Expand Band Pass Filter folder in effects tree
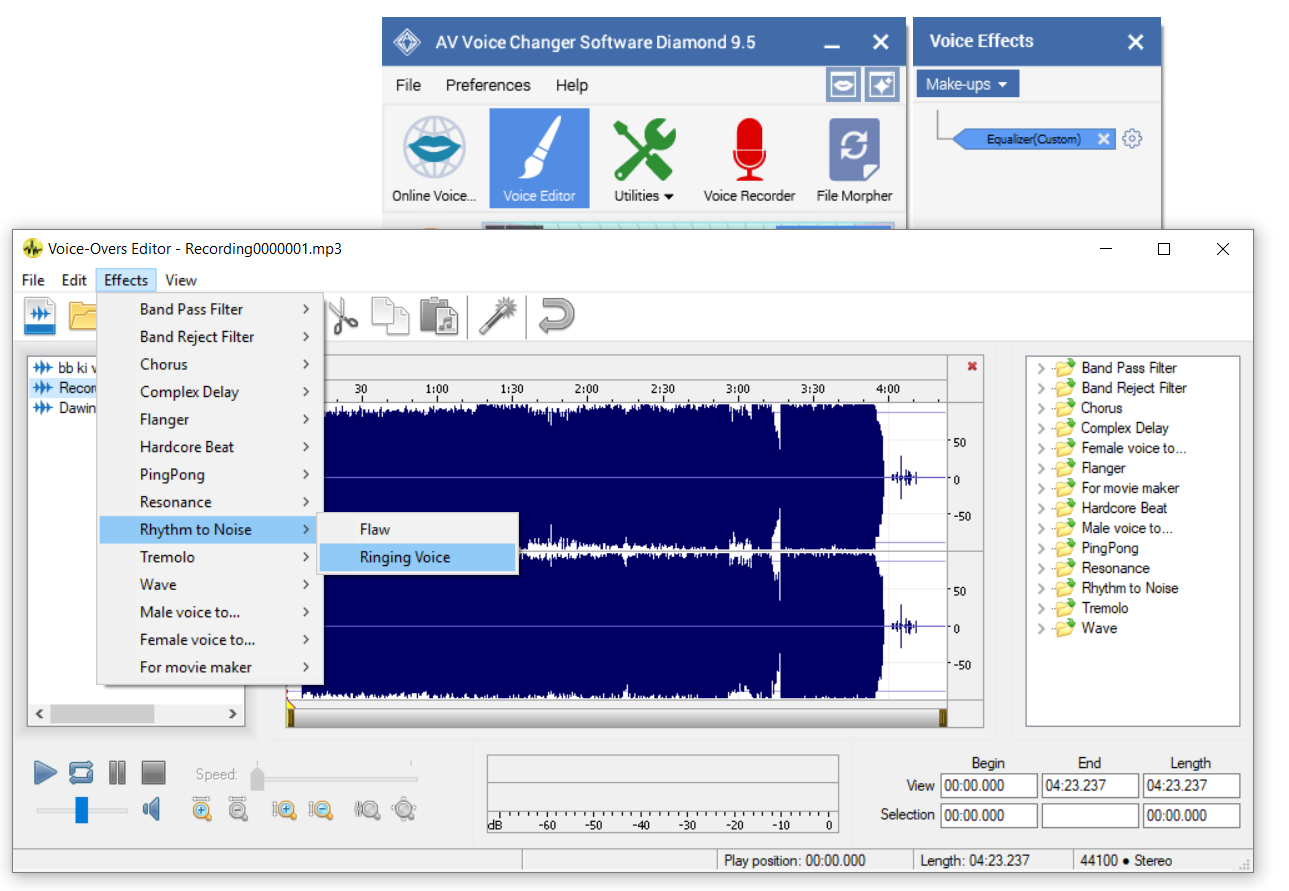Image resolution: width=1289 pixels, height=891 pixels. [x=1041, y=368]
